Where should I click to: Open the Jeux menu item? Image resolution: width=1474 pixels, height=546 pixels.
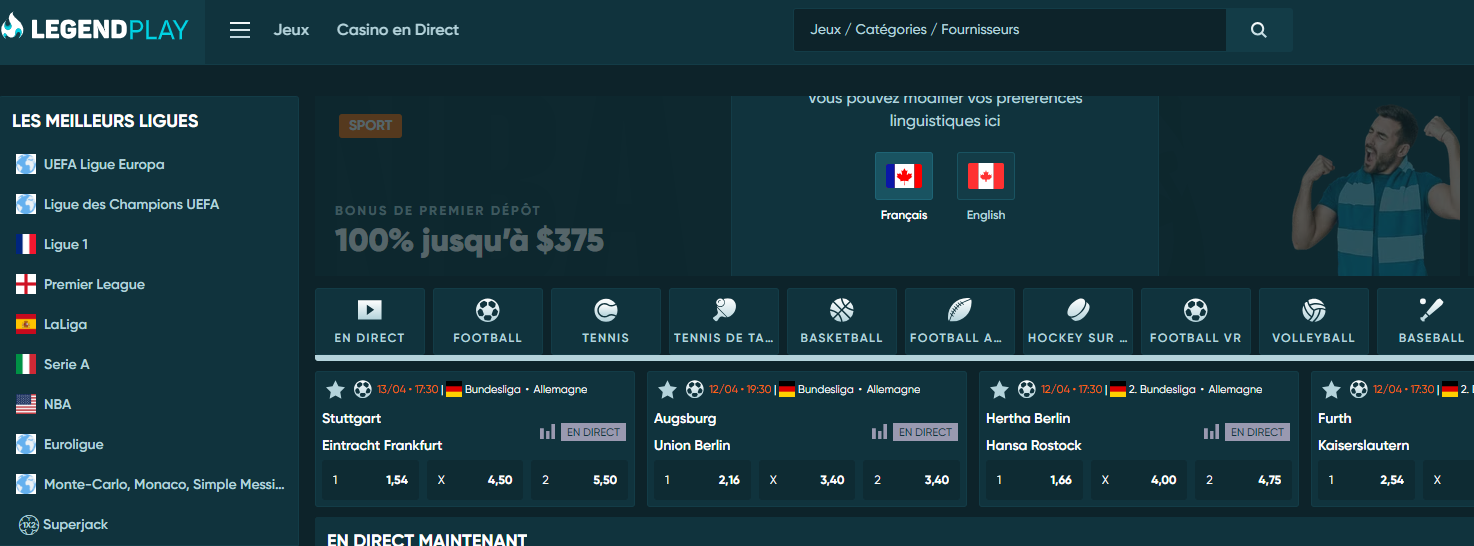[x=291, y=30]
